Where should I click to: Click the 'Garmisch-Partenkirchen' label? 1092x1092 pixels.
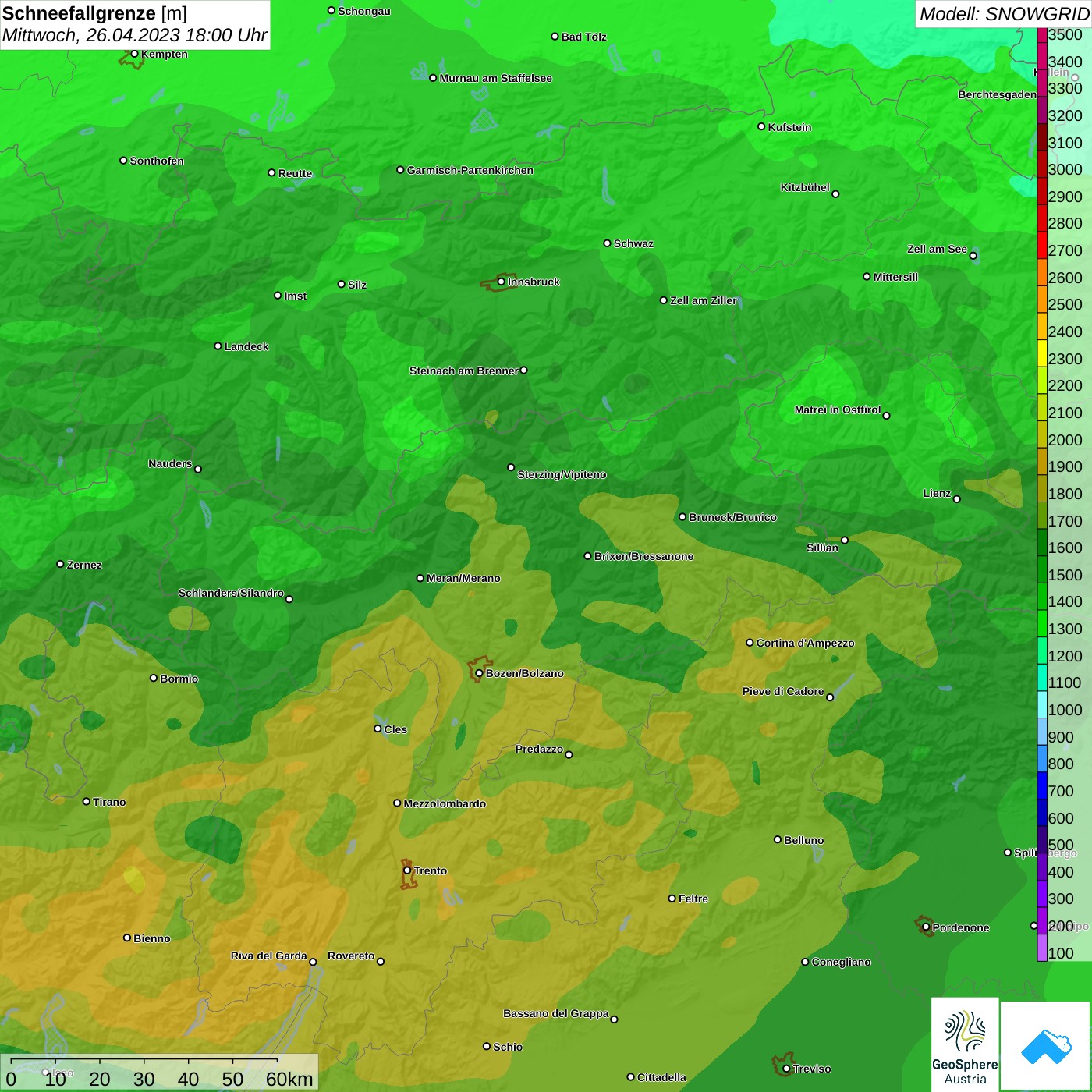pyautogui.click(x=470, y=170)
